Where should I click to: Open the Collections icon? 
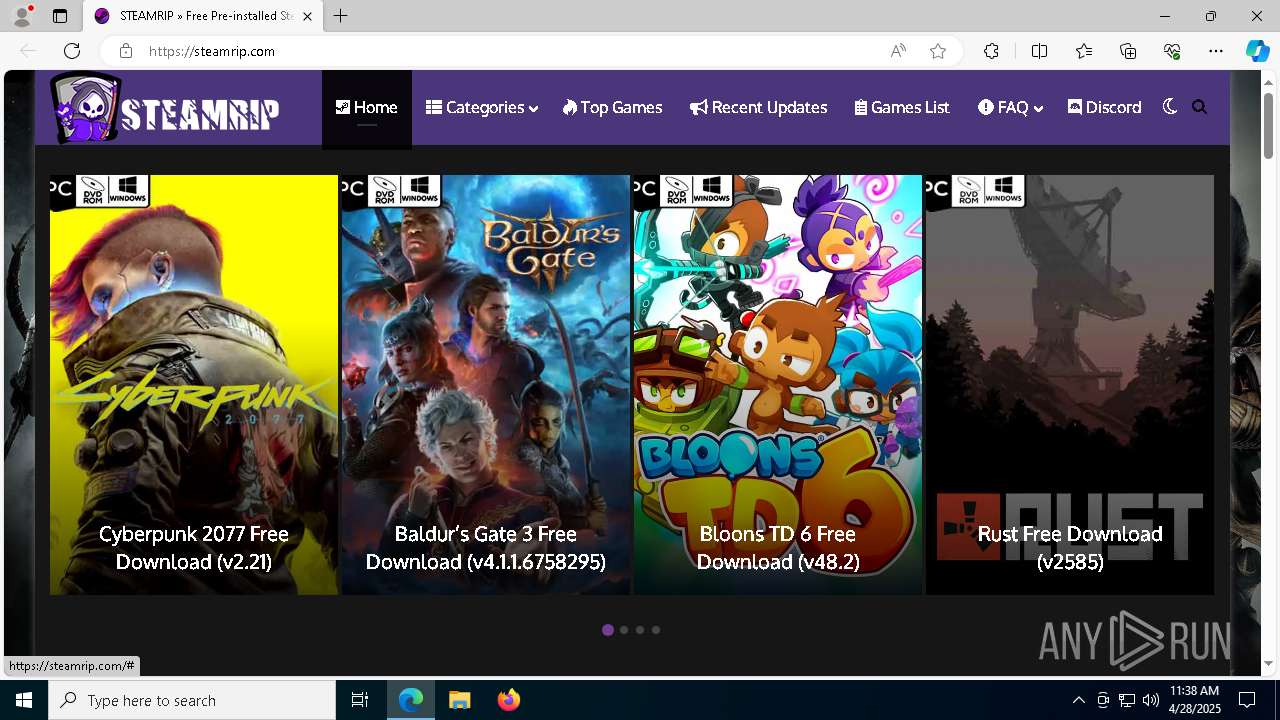tap(1128, 51)
